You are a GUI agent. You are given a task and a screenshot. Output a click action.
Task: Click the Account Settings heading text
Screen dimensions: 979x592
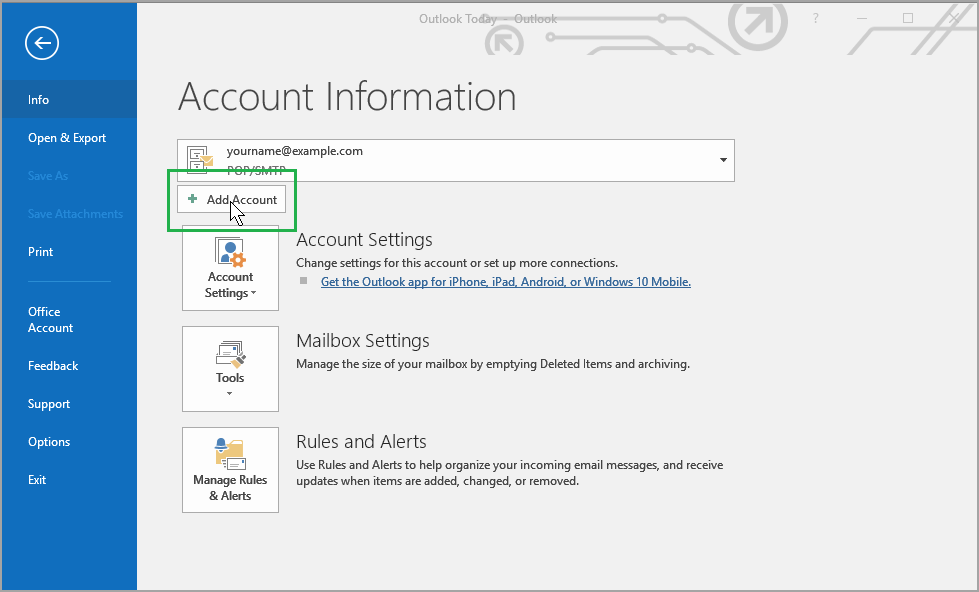pos(364,240)
